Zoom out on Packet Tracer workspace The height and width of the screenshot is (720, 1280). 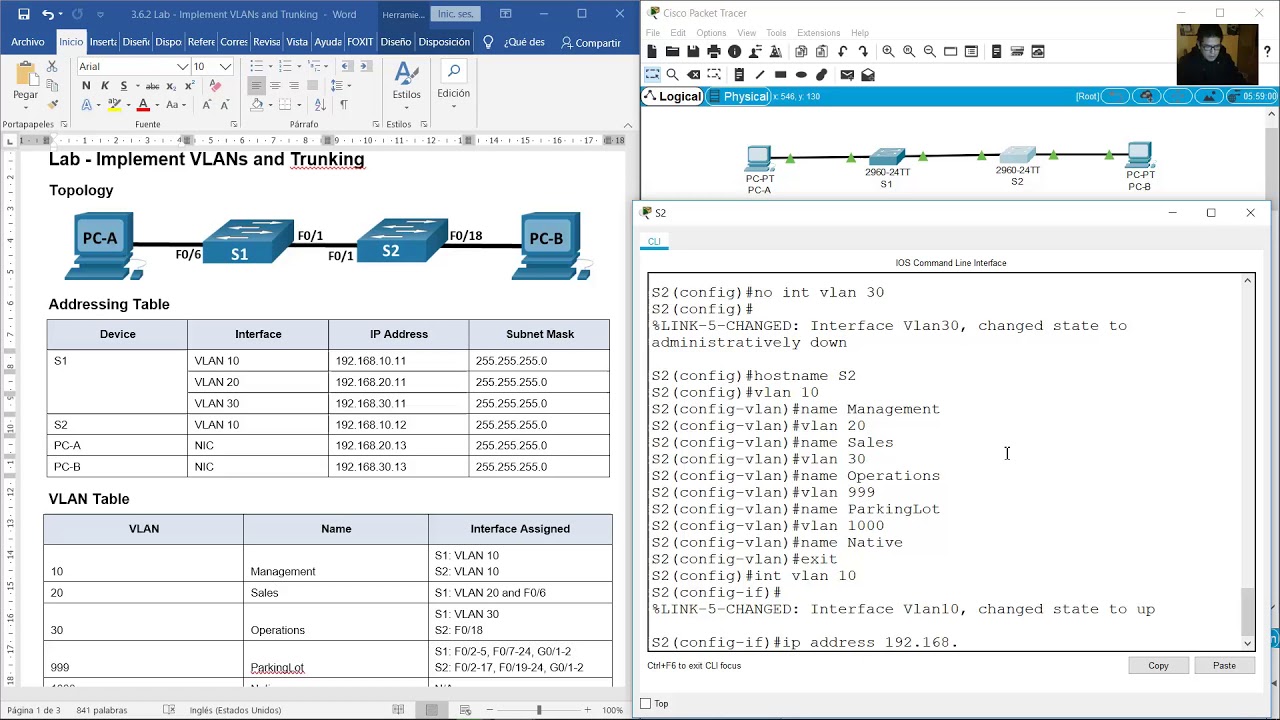click(x=929, y=52)
